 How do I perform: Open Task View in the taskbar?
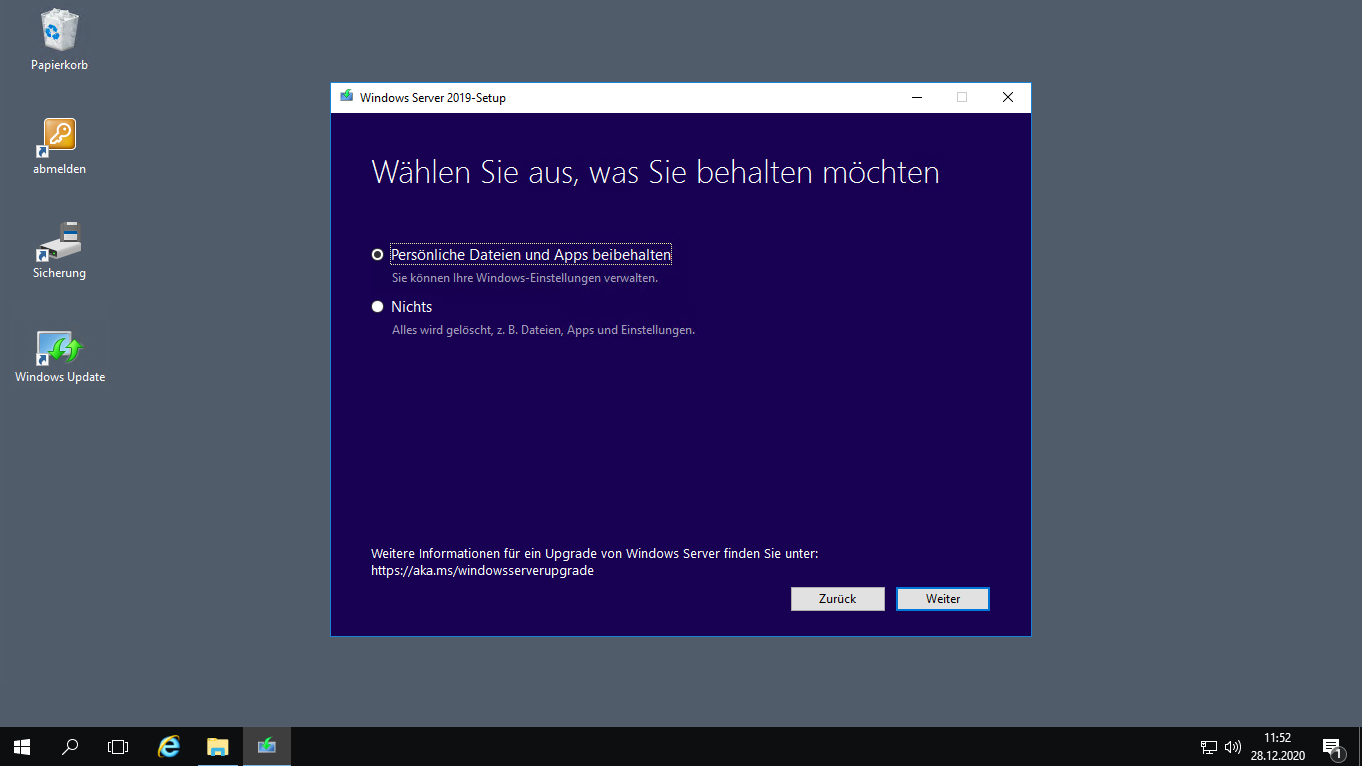[118, 746]
